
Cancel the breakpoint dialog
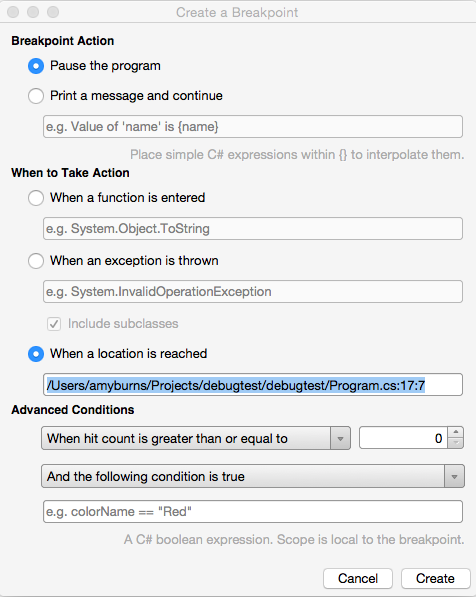point(358,578)
